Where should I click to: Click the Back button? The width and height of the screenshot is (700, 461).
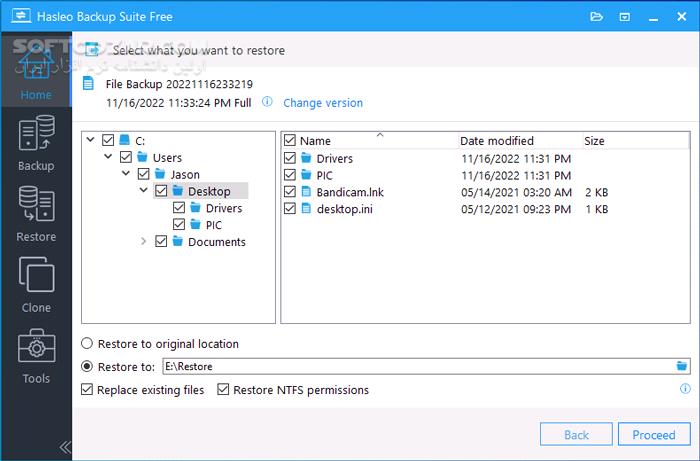coord(576,434)
